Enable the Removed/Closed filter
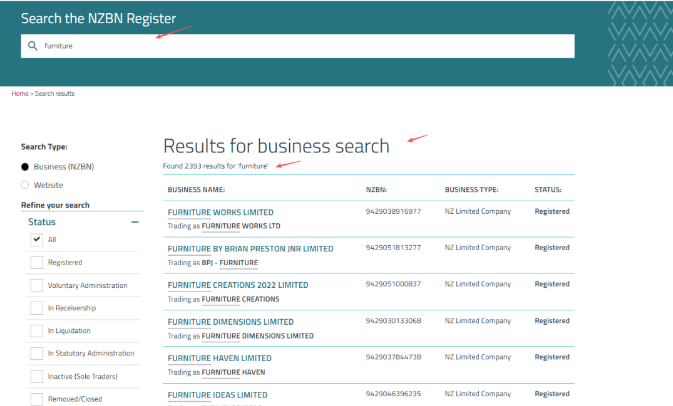This screenshot has width=673, height=406. click(x=37, y=399)
